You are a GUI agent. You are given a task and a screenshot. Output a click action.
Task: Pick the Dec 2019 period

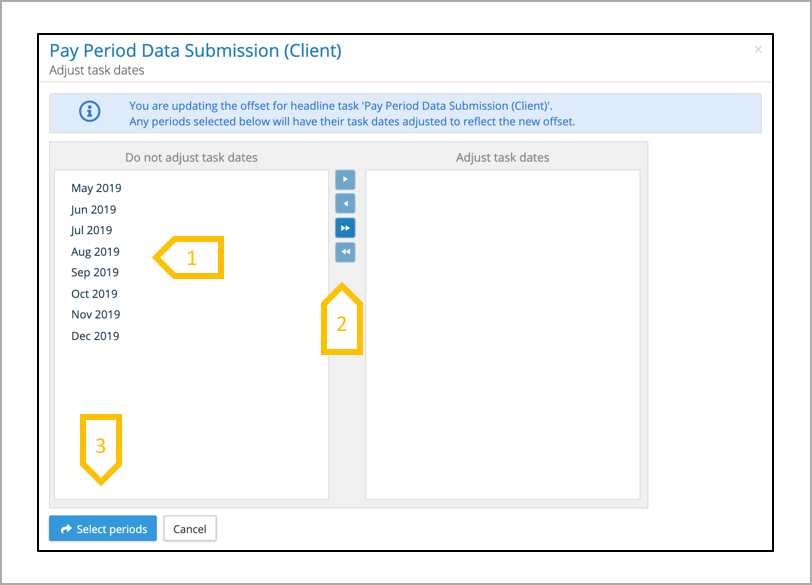coord(95,336)
